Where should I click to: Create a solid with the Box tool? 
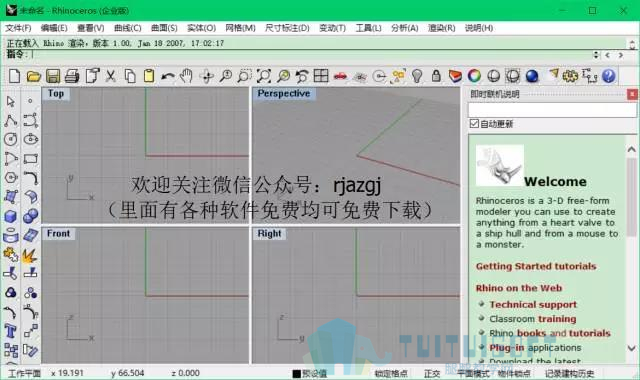pyautogui.click(x=11, y=216)
